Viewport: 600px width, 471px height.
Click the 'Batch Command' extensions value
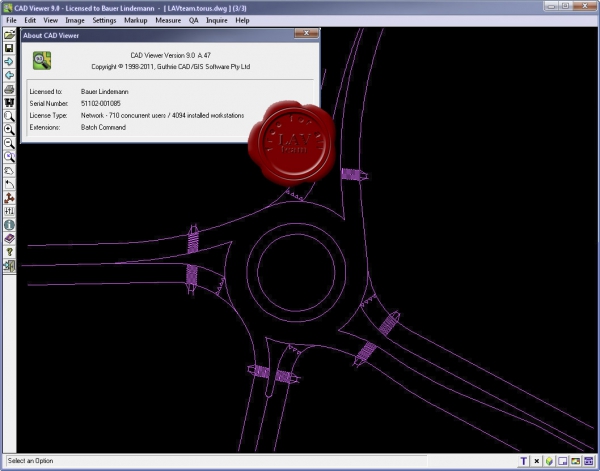[x=103, y=127]
